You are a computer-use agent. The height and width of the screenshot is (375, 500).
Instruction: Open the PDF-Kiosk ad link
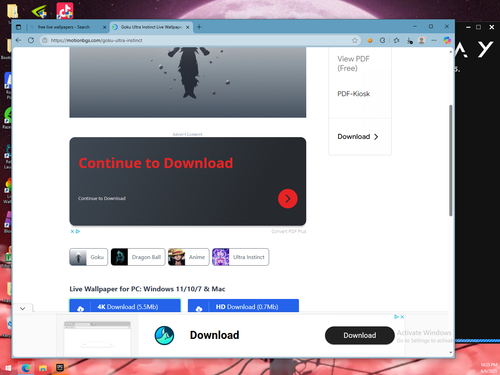click(x=353, y=94)
